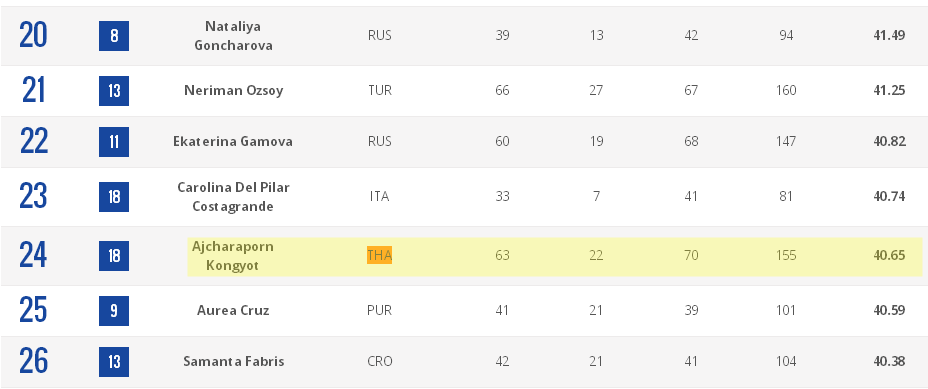Viewport: 928px width, 389px height.
Task: Open Neriman Ozsoy player profile
Action: (x=233, y=90)
